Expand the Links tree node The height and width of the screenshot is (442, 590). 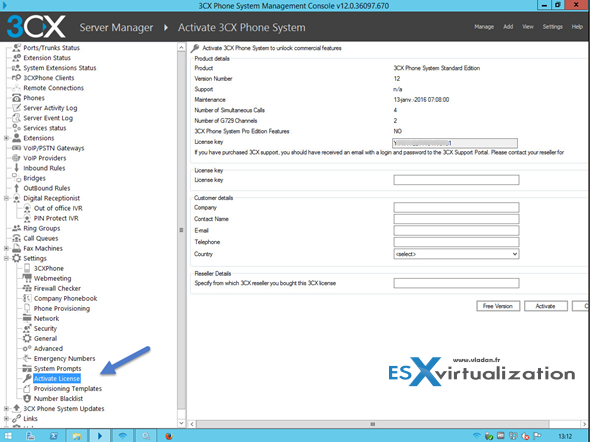point(6,419)
